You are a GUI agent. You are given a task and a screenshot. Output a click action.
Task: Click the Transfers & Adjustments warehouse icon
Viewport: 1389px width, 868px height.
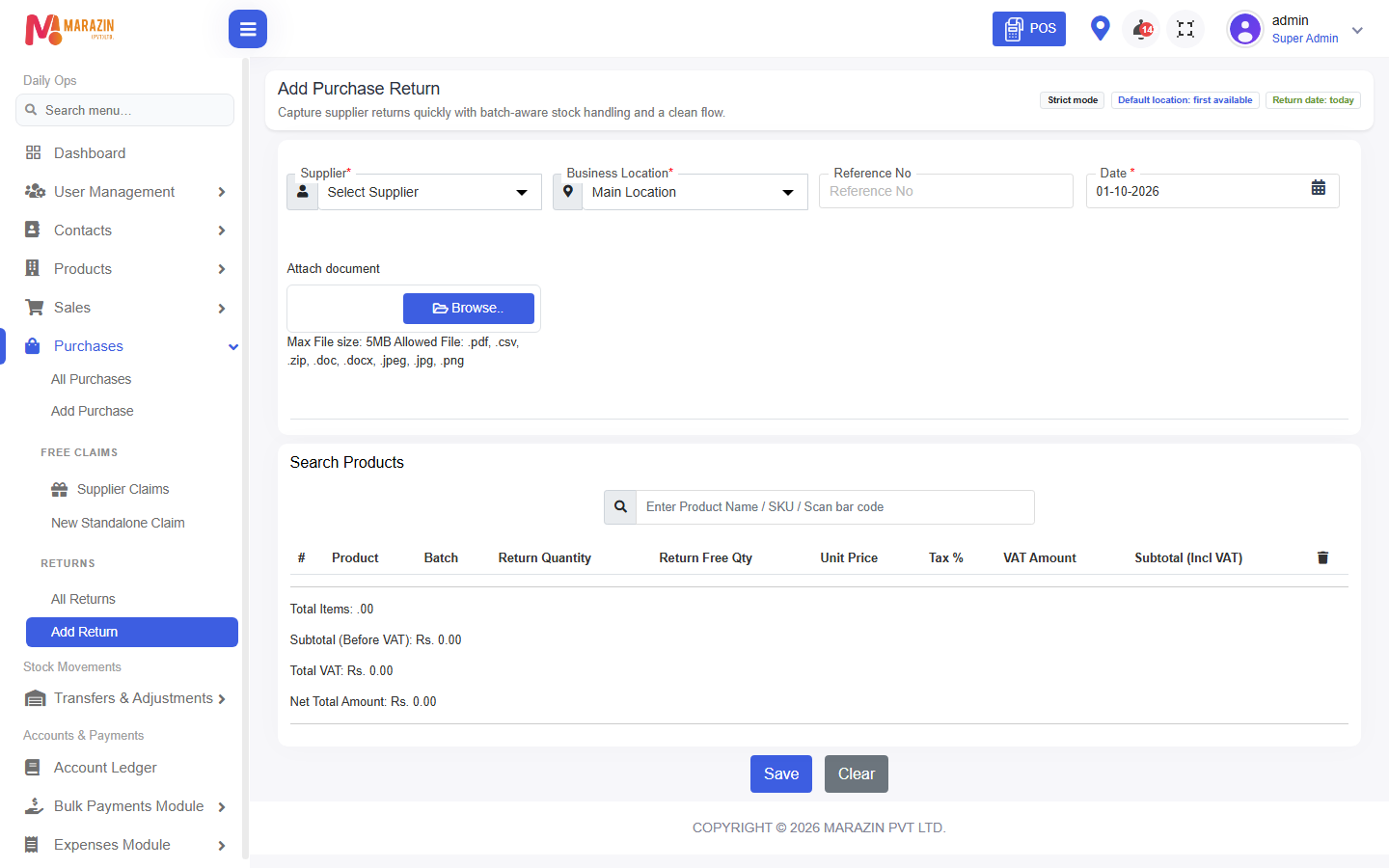pos(36,698)
